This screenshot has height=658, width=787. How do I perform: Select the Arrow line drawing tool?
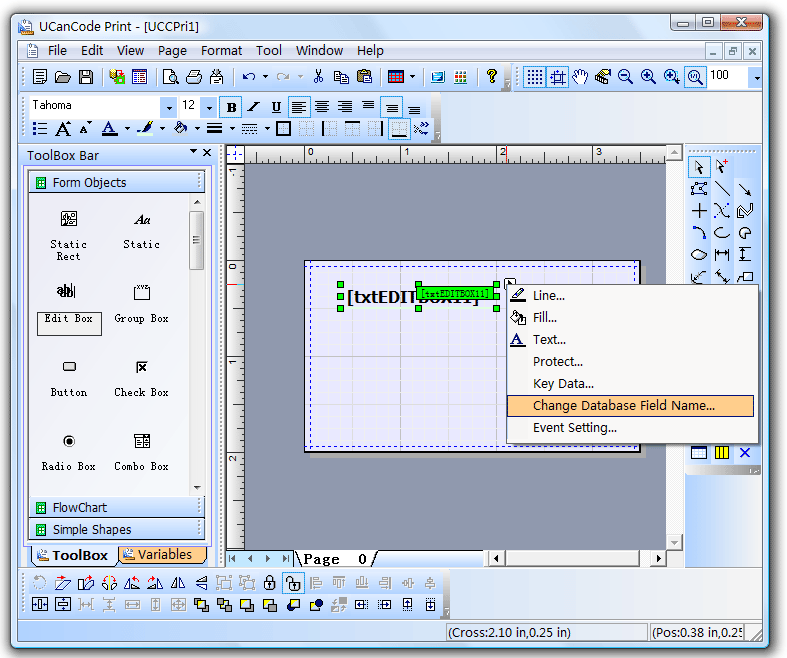tap(745, 189)
